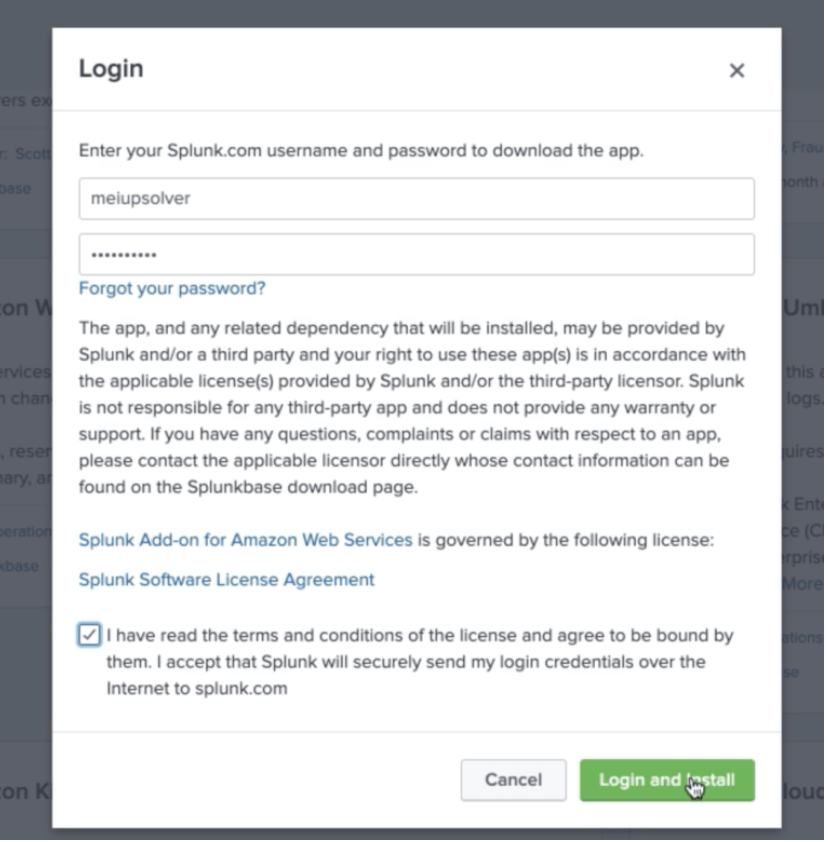The height and width of the screenshot is (842, 828).
Task: Click the green Login and Install button
Action: tap(667, 780)
